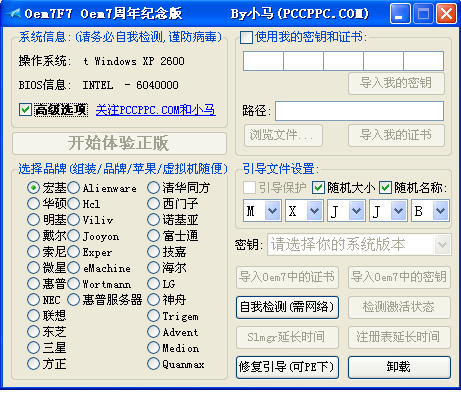The image size is (461, 393).
Task: Select the 微星 radio button
Action: [x=33, y=267]
